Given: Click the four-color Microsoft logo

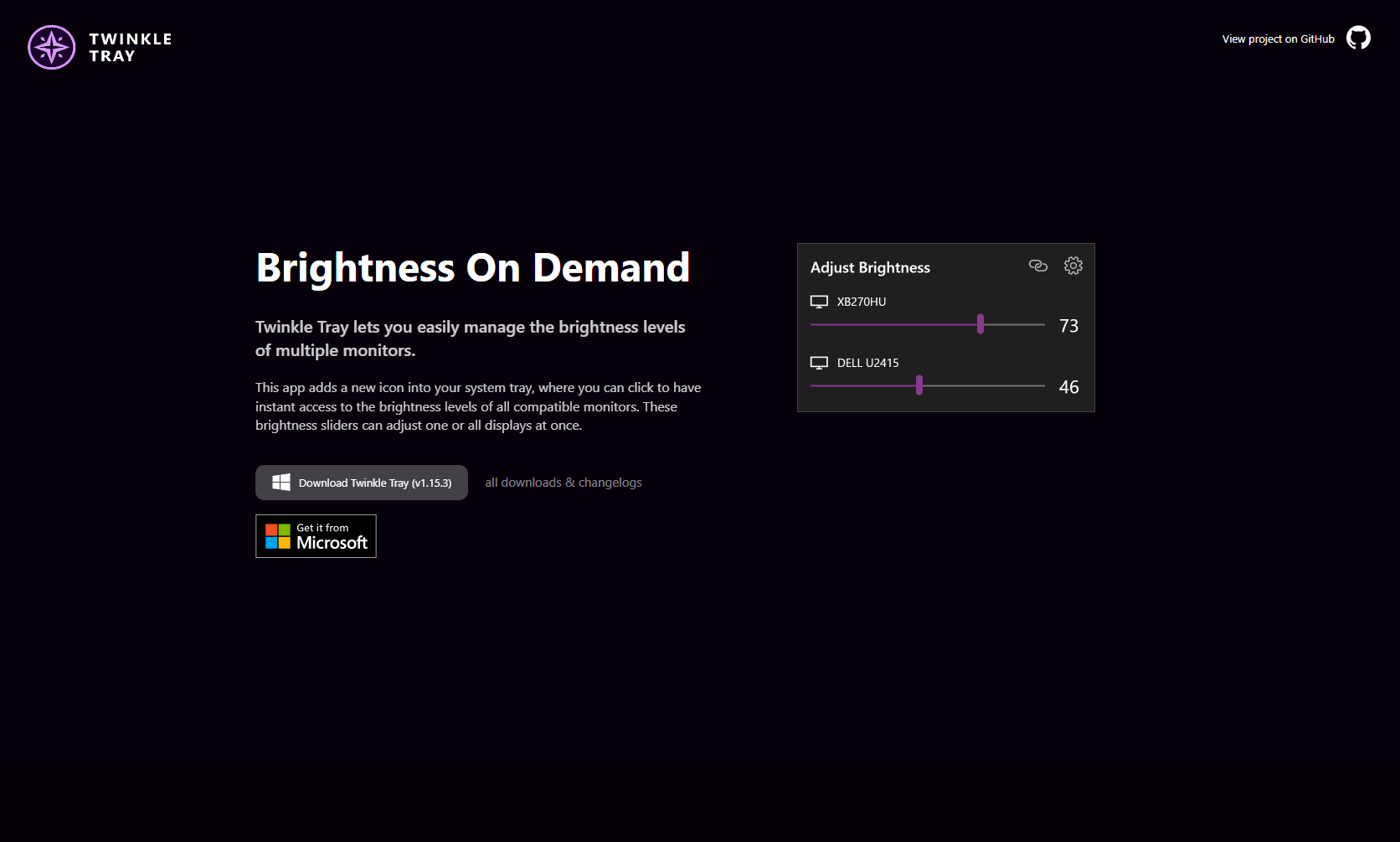Looking at the screenshot, I should (278, 536).
